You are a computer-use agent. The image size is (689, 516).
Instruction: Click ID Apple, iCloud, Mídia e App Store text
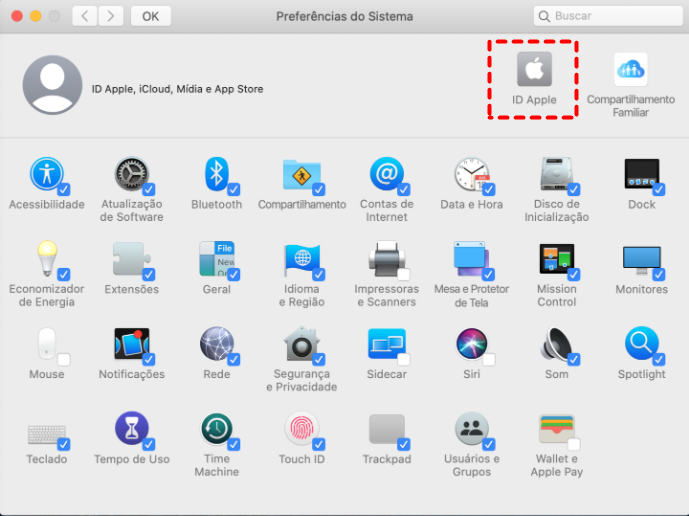pyautogui.click(x=177, y=89)
